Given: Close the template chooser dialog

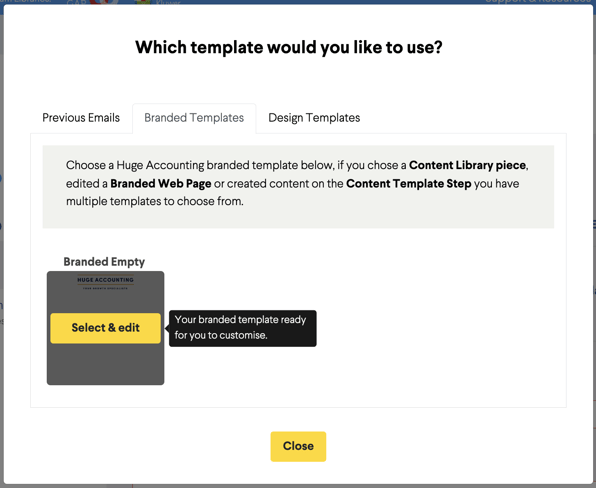Looking at the screenshot, I should click(298, 446).
